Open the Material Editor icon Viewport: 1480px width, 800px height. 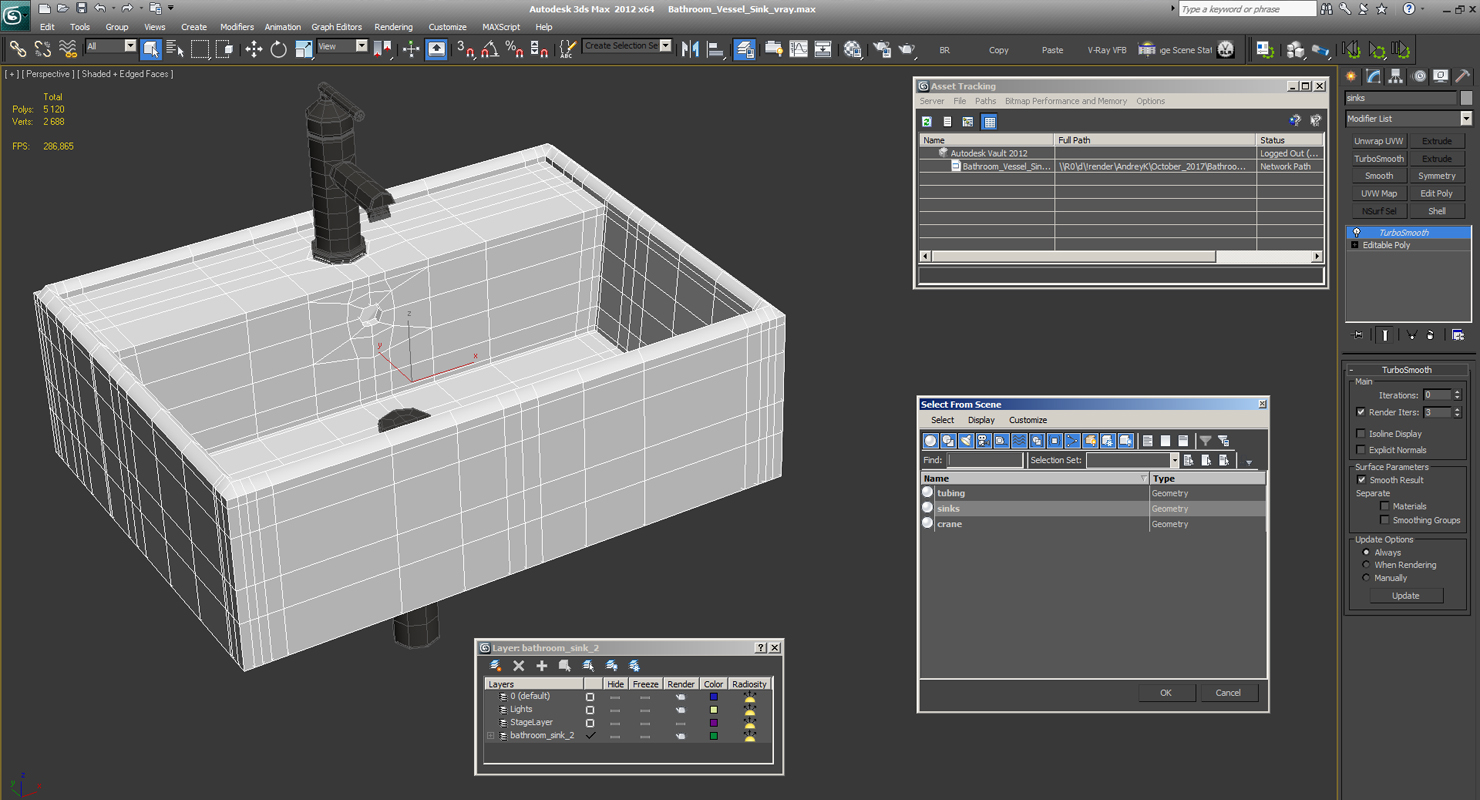(852, 49)
